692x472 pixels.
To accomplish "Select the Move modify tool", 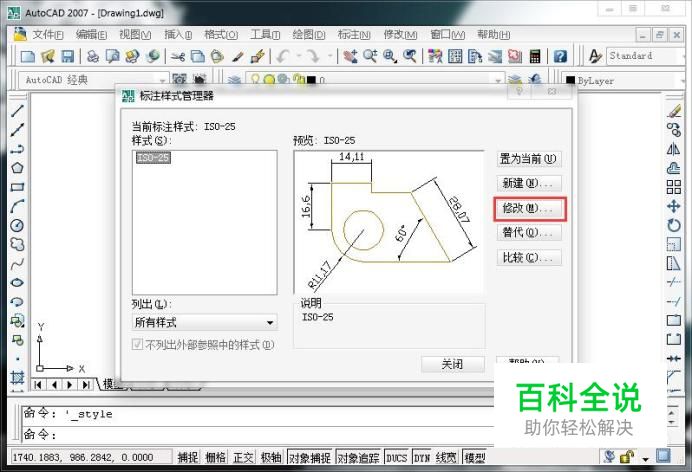I will [673, 206].
